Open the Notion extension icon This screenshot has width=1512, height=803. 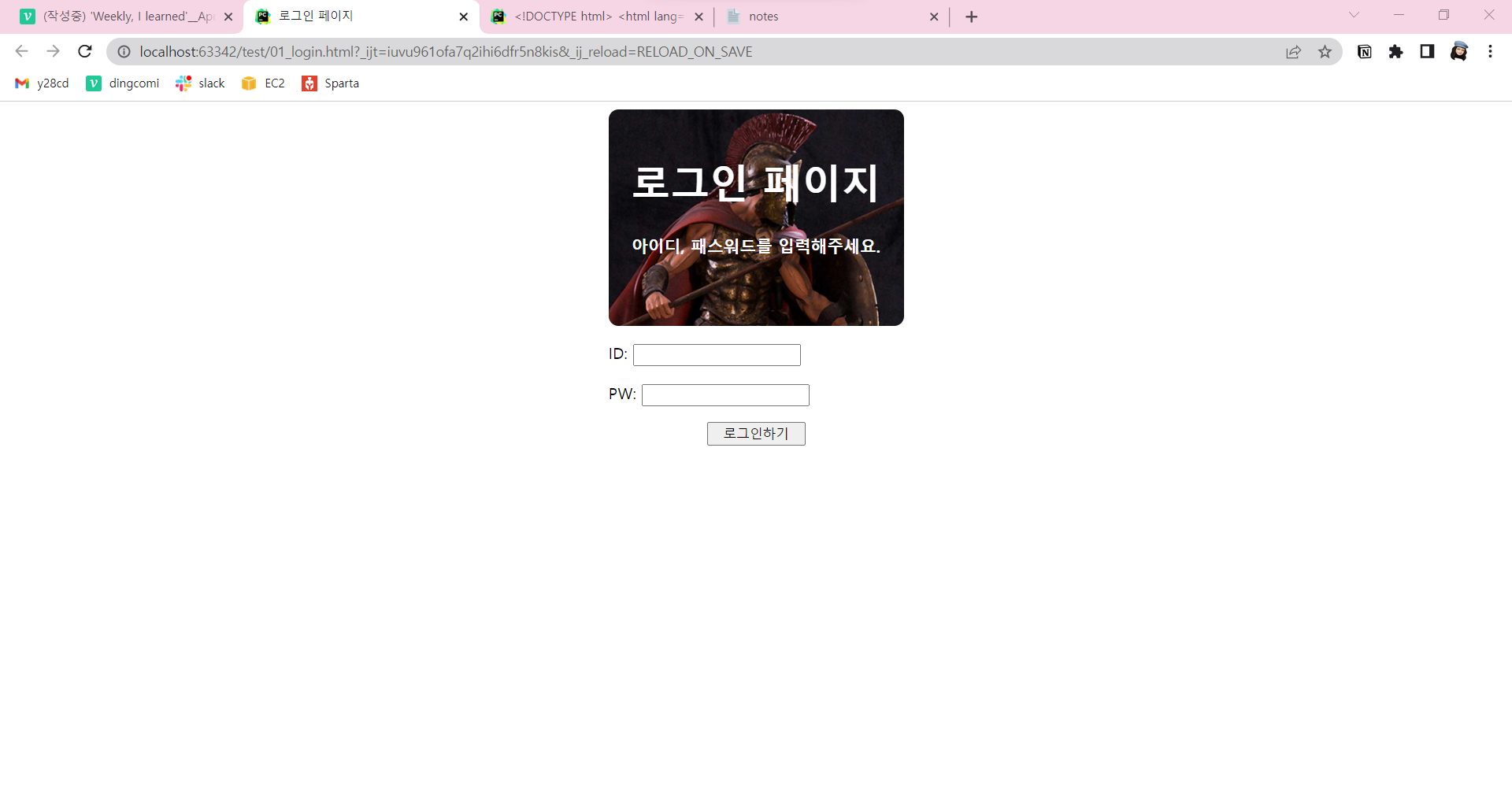[x=1365, y=52]
